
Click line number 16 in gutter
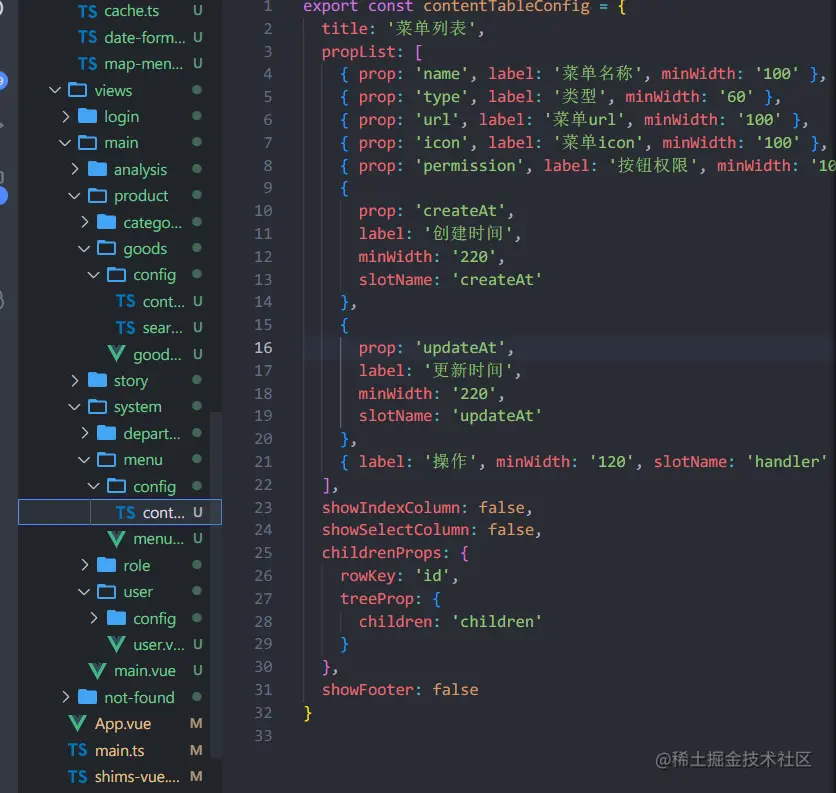tap(263, 348)
